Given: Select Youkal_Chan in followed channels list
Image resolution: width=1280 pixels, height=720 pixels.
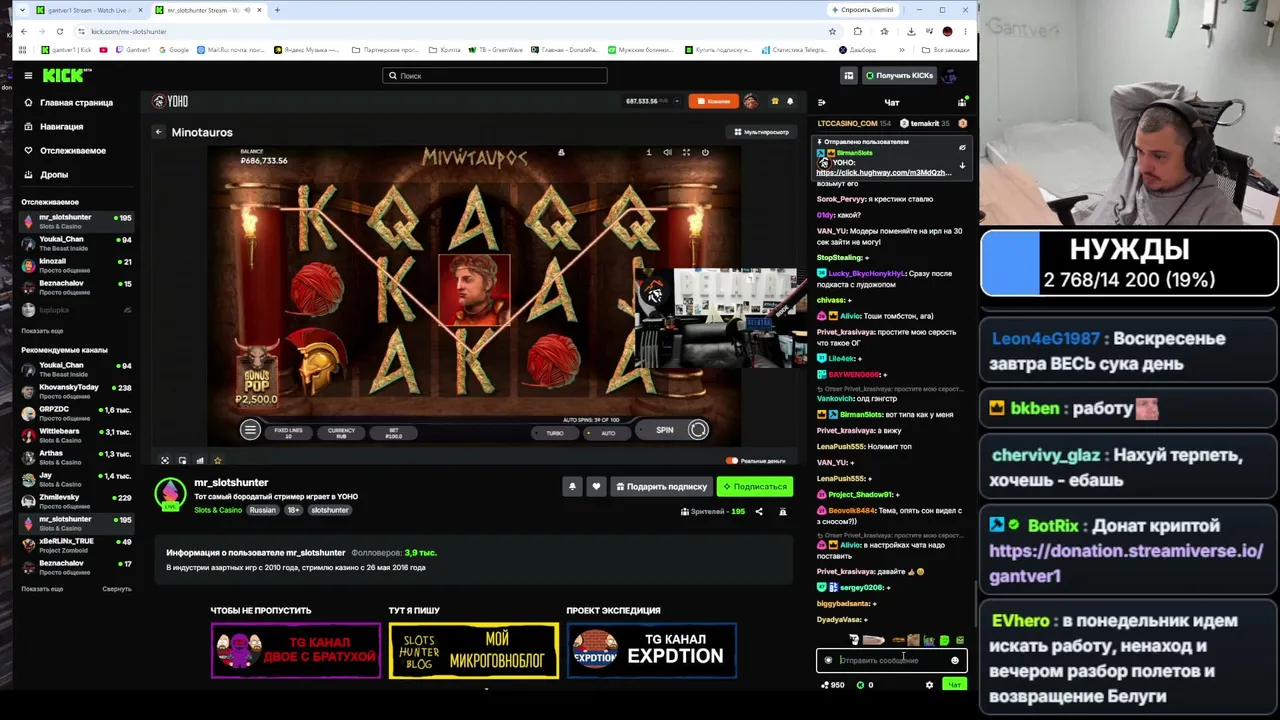Looking at the screenshot, I should (77, 243).
